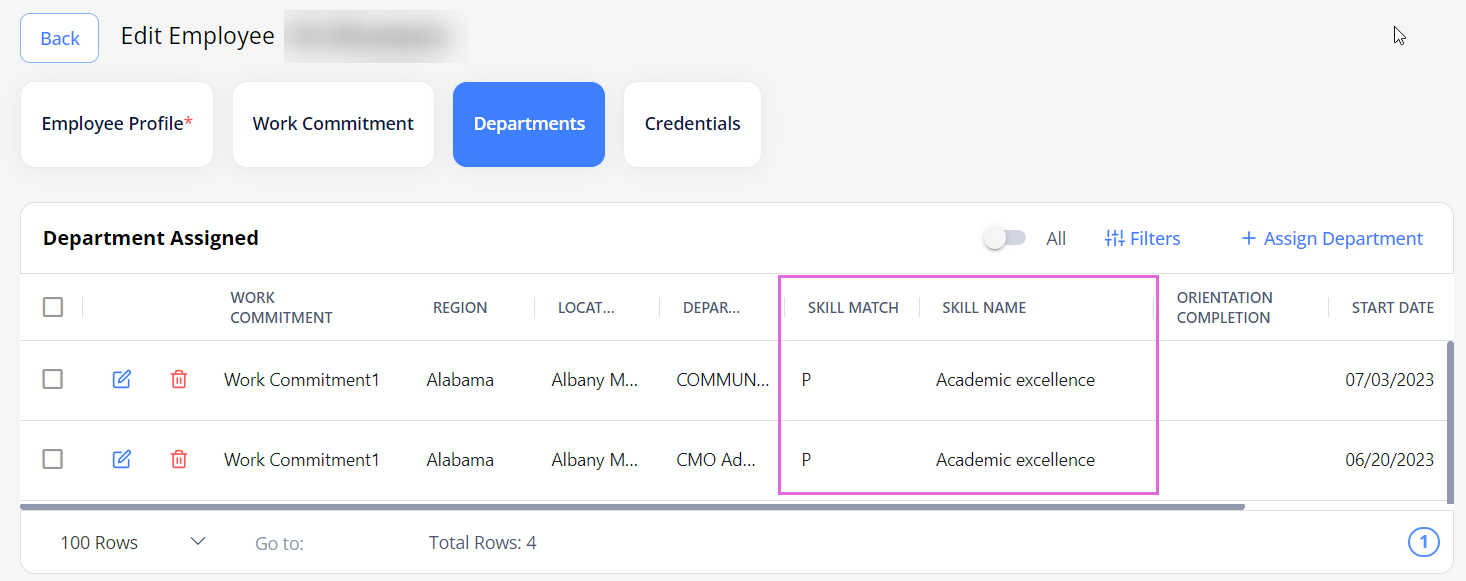
Task: Check the CMO Ad... row checkbox
Action: coord(53,459)
